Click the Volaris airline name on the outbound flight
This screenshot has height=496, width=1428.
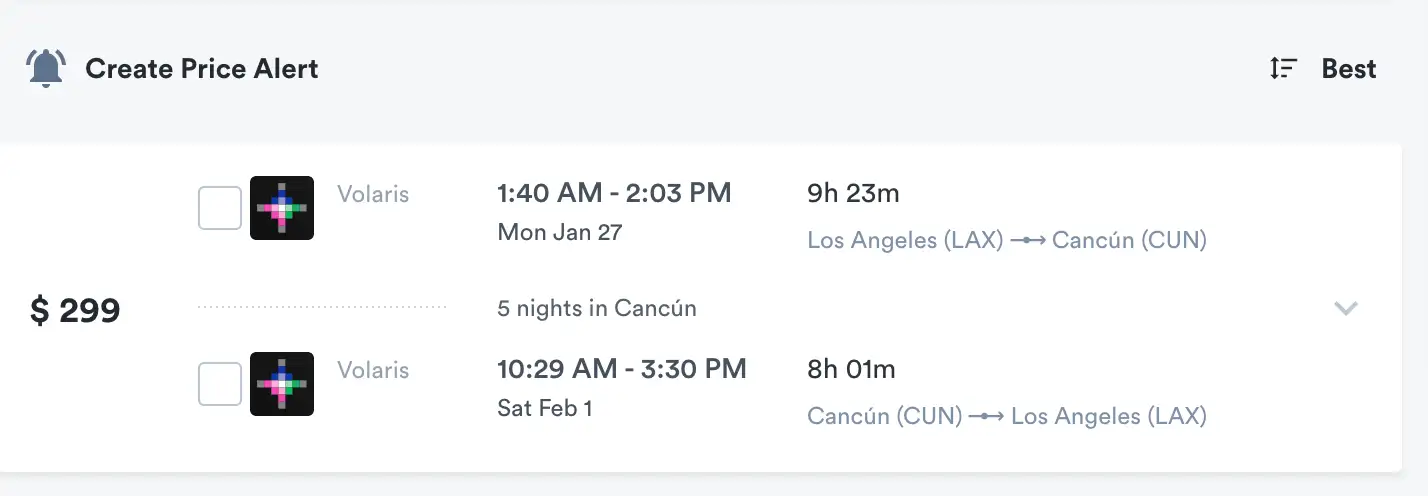coord(373,194)
